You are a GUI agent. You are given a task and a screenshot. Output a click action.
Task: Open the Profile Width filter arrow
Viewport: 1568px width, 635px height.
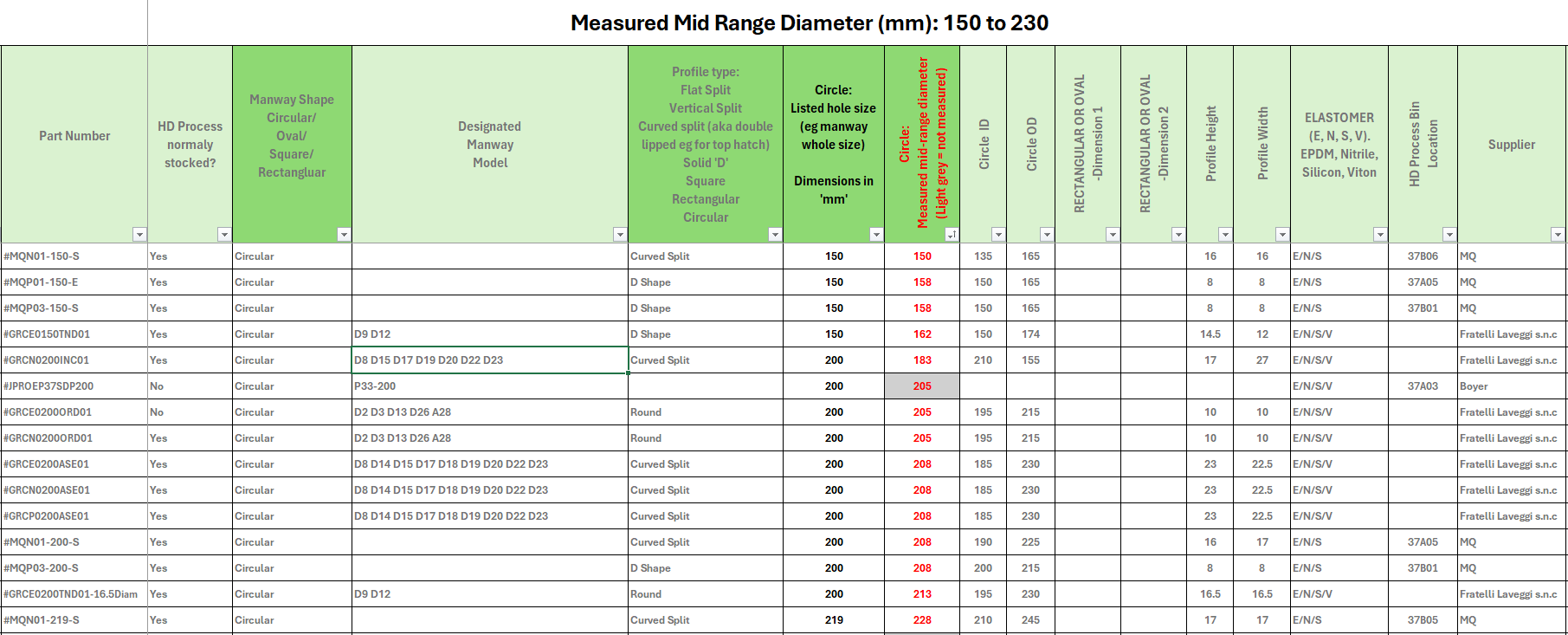pos(1282,235)
